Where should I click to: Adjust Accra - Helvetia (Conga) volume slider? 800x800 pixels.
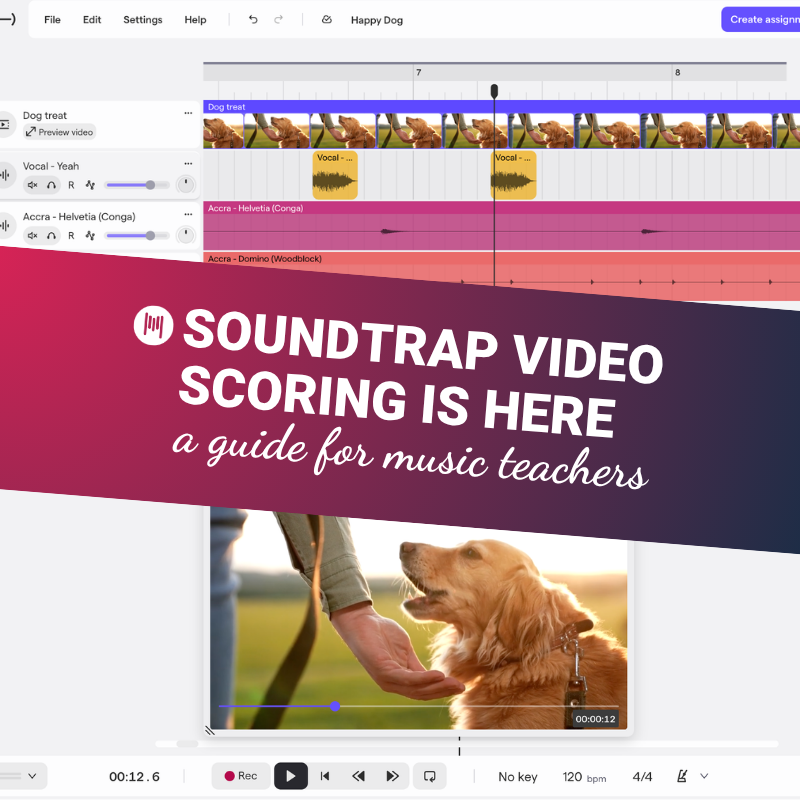click(138, 236)
